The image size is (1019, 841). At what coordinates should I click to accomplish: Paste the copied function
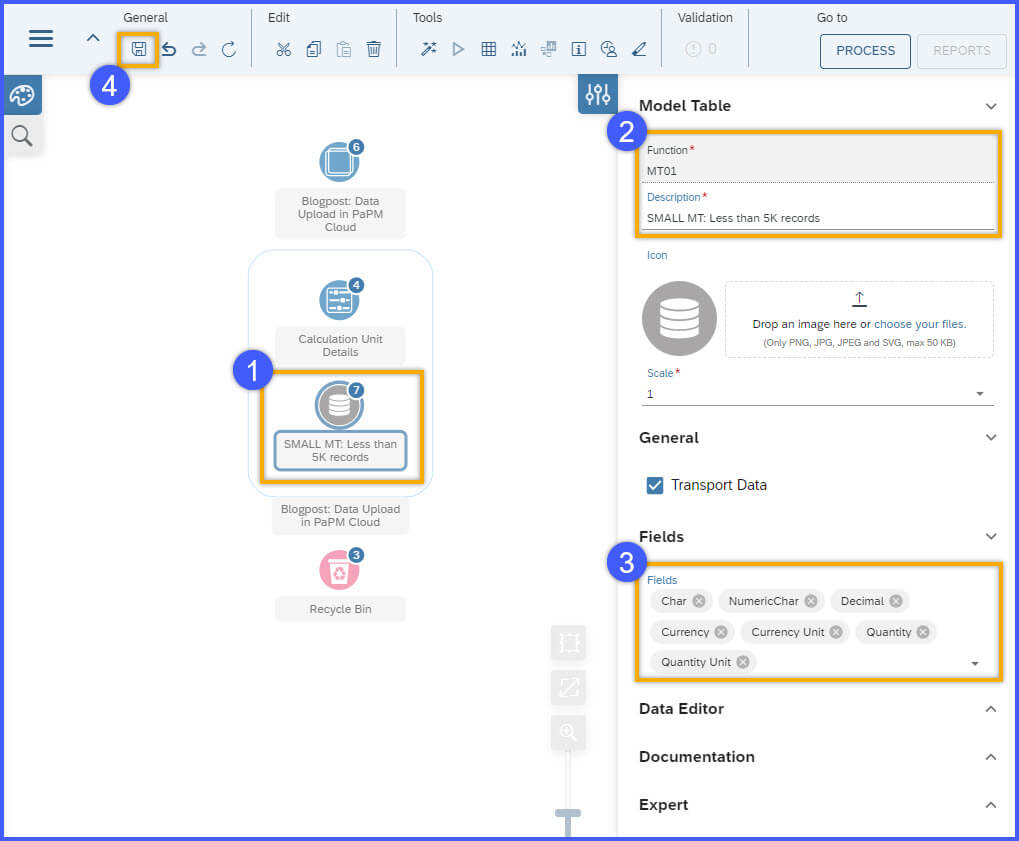pyautogui.click(x=344, y=49)
